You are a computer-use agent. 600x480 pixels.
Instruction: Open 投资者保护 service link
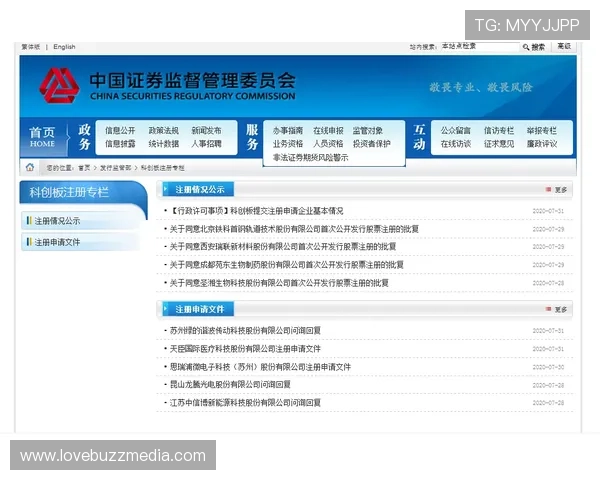click(372, 144)
